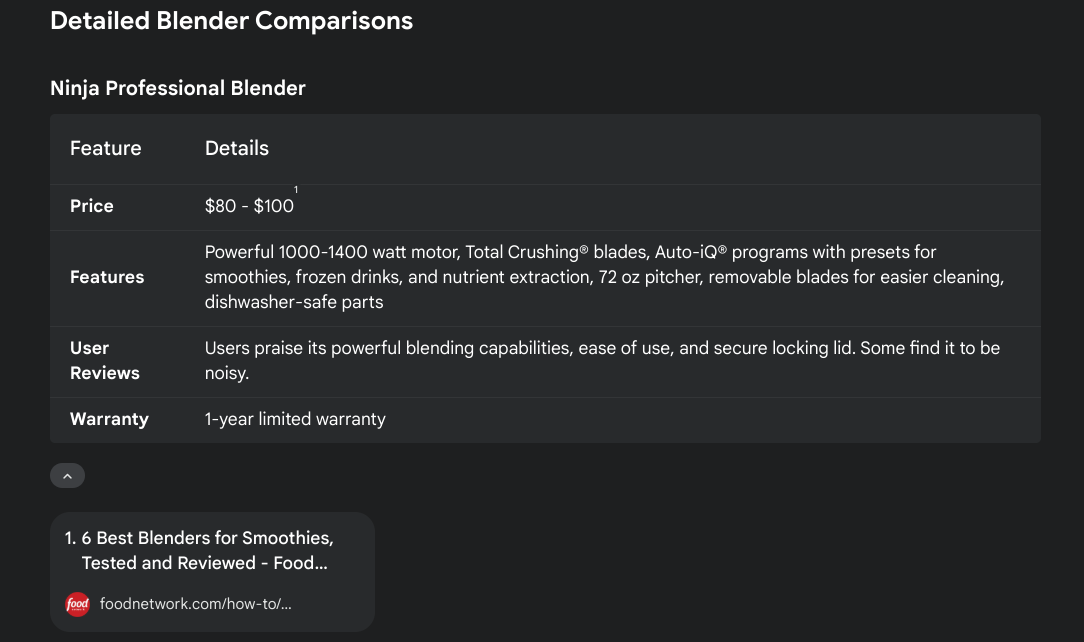The width and height of the screenshot is (1084, 642).
Task: Click the Feature column header
Action: (x=106, y=149)
